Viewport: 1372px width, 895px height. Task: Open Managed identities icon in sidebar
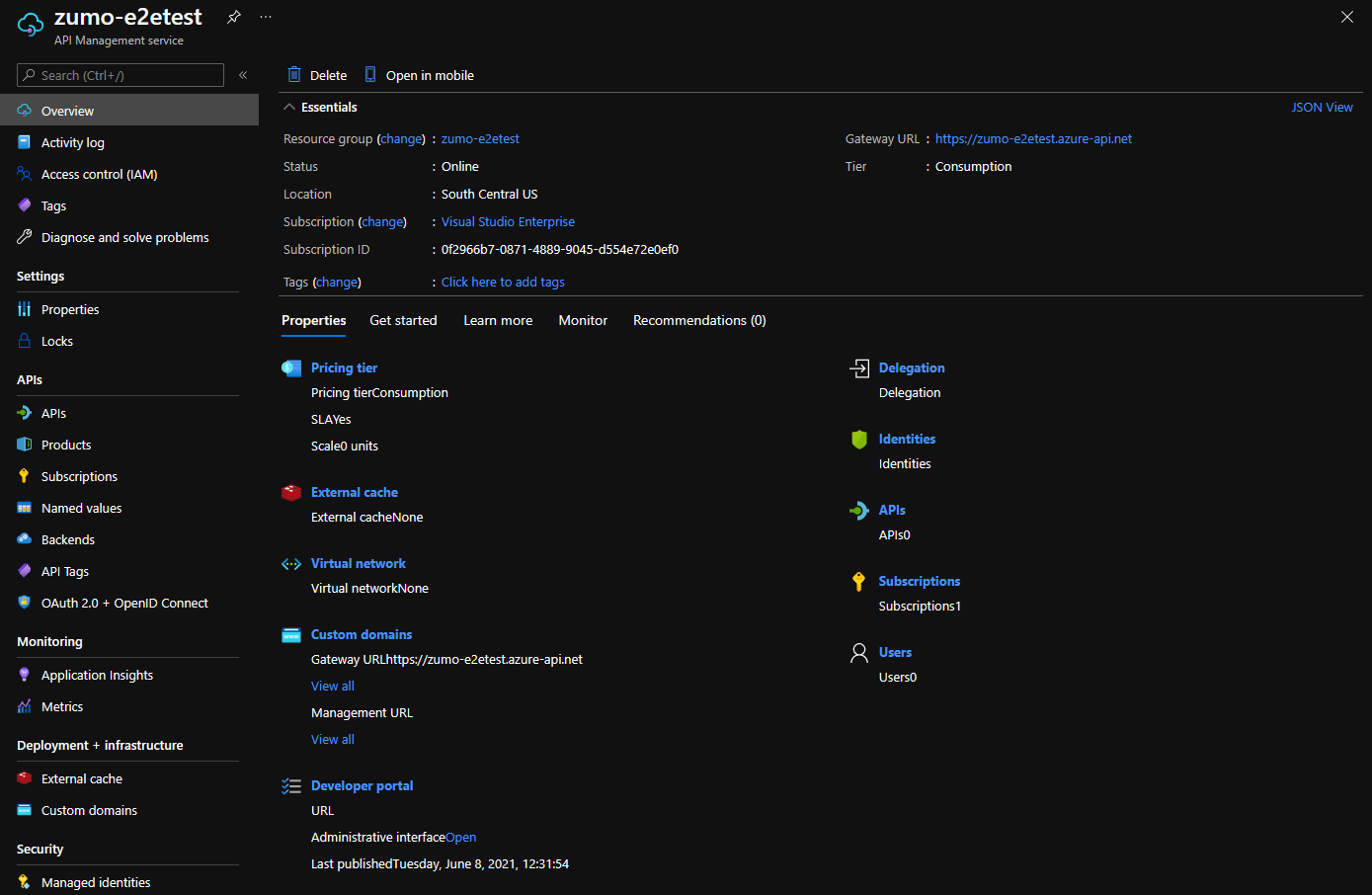(25, 882)
